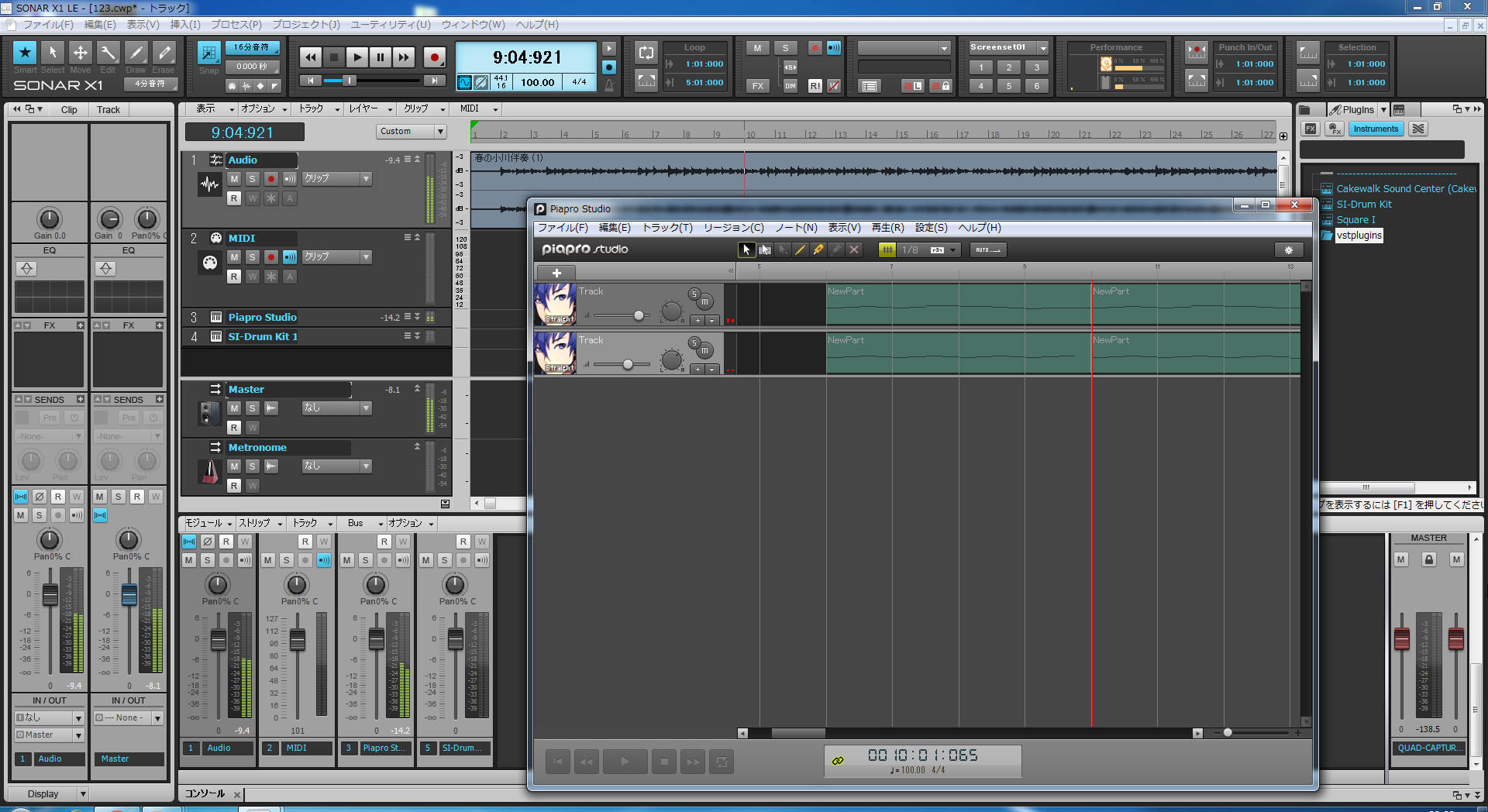Rewind the SONAR transport
This screenshot has width=1488, height=812.
310,57
